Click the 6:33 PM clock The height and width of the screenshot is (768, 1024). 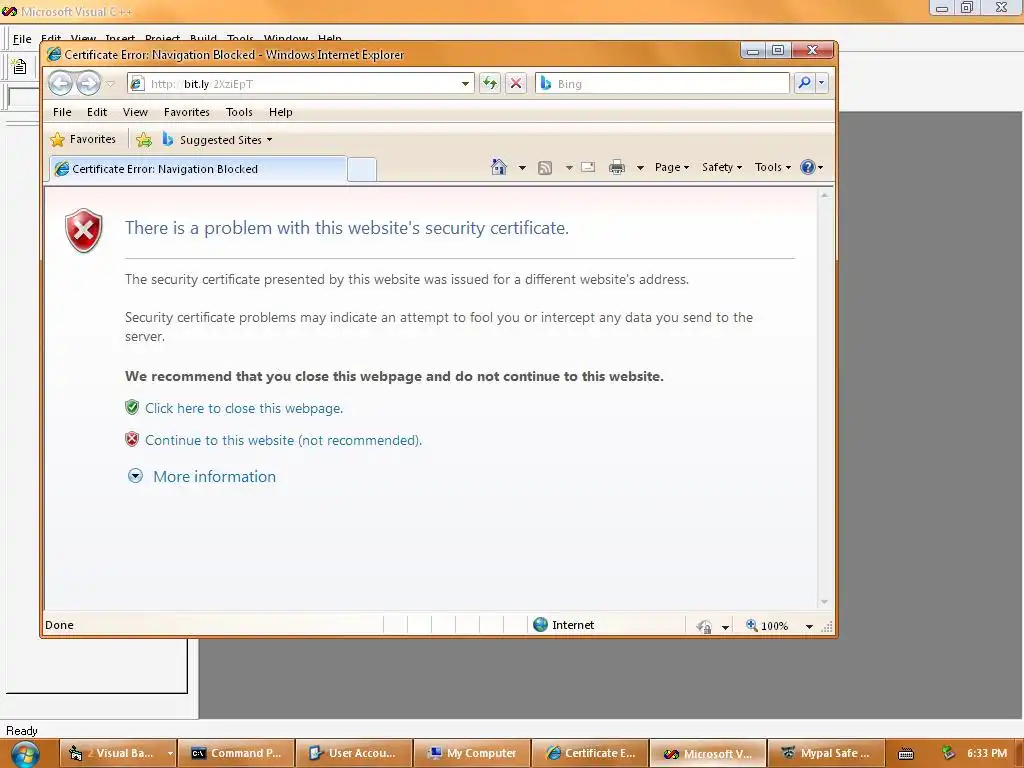tap(987, 754)
